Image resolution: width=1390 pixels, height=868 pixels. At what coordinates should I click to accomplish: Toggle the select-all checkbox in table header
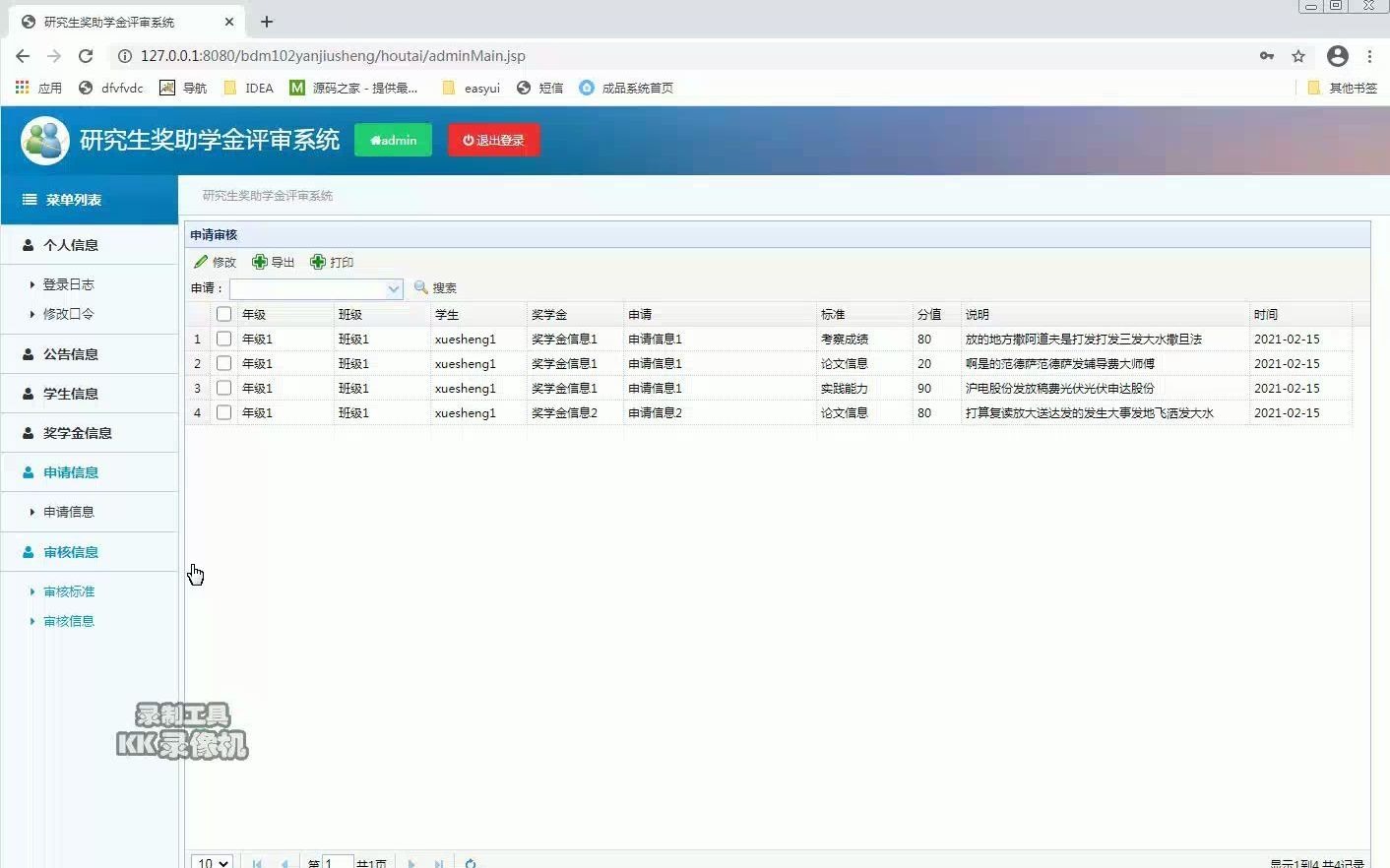pyautogui.click(x=224, y=314)
